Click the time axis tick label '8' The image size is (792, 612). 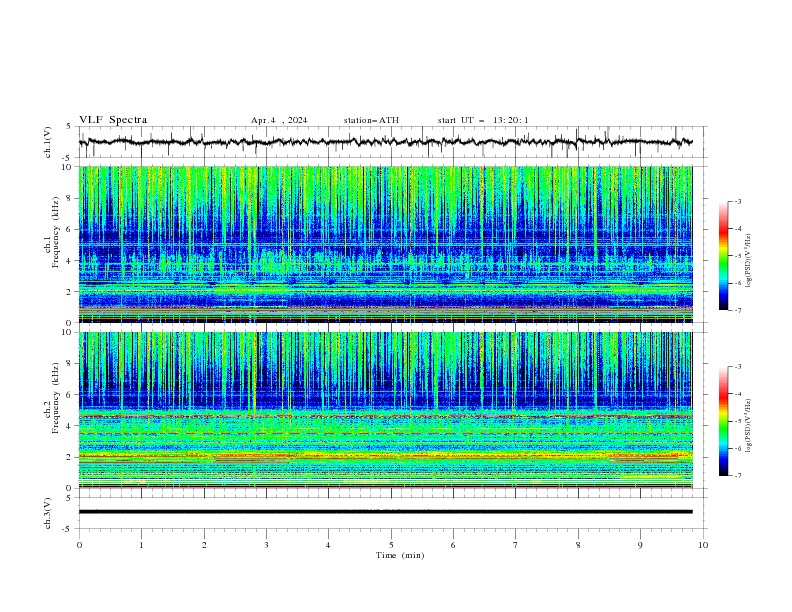tap(578, 545)
